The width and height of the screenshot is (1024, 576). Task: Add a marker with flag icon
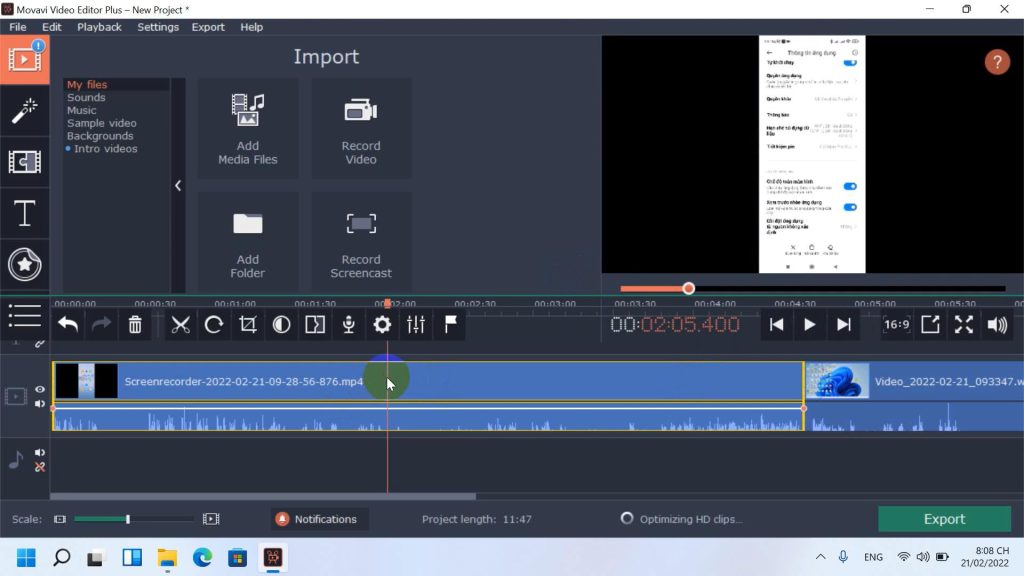tap(450, 325)
